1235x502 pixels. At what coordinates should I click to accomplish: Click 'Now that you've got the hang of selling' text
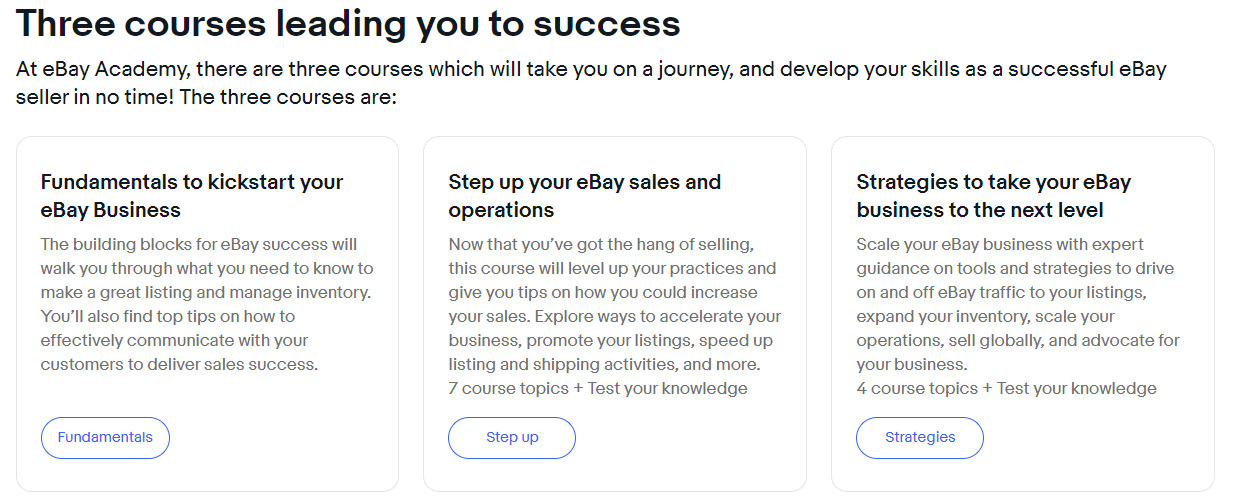[x=598, y=244]
